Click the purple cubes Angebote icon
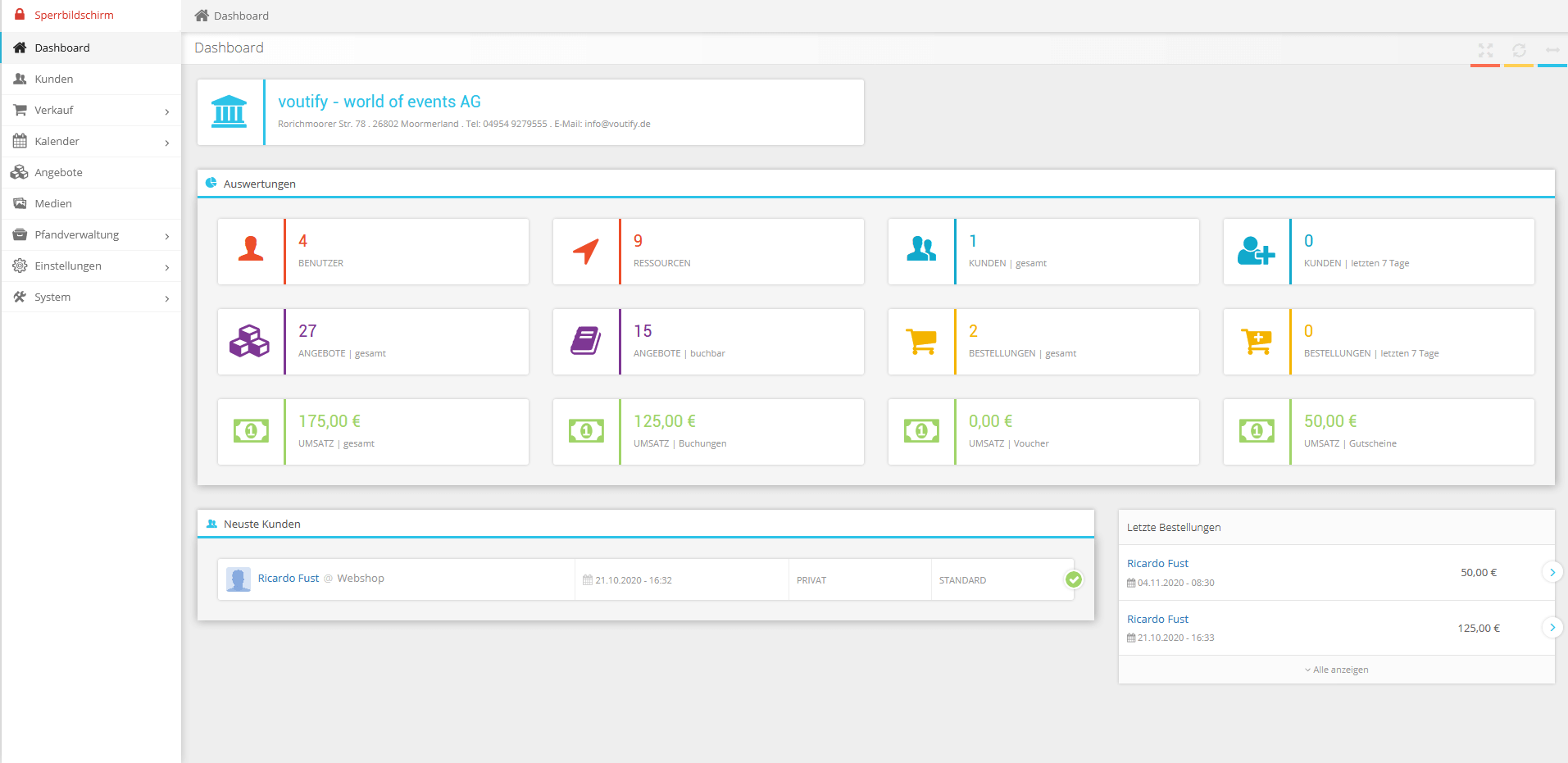Screen dimensions: 1568x763 249,341
